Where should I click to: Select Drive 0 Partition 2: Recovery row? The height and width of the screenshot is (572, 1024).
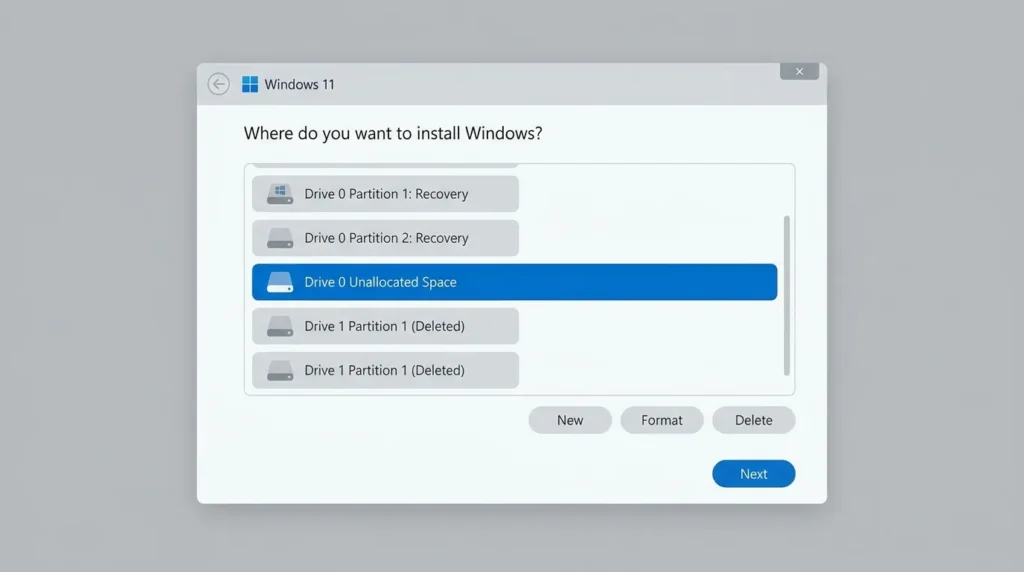385,238
